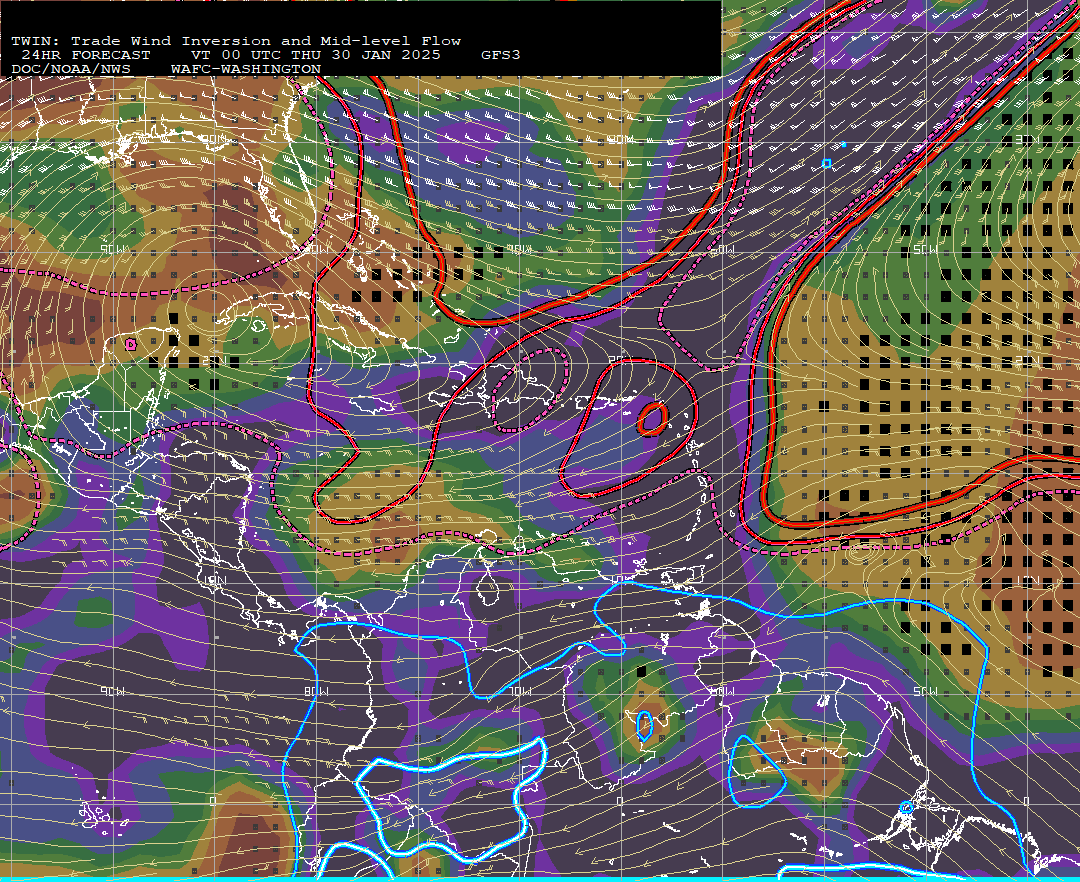The width and height of the screenshot is (1080, 882).
Task: Click the "GFS3" model label
Action: [501, 55]
